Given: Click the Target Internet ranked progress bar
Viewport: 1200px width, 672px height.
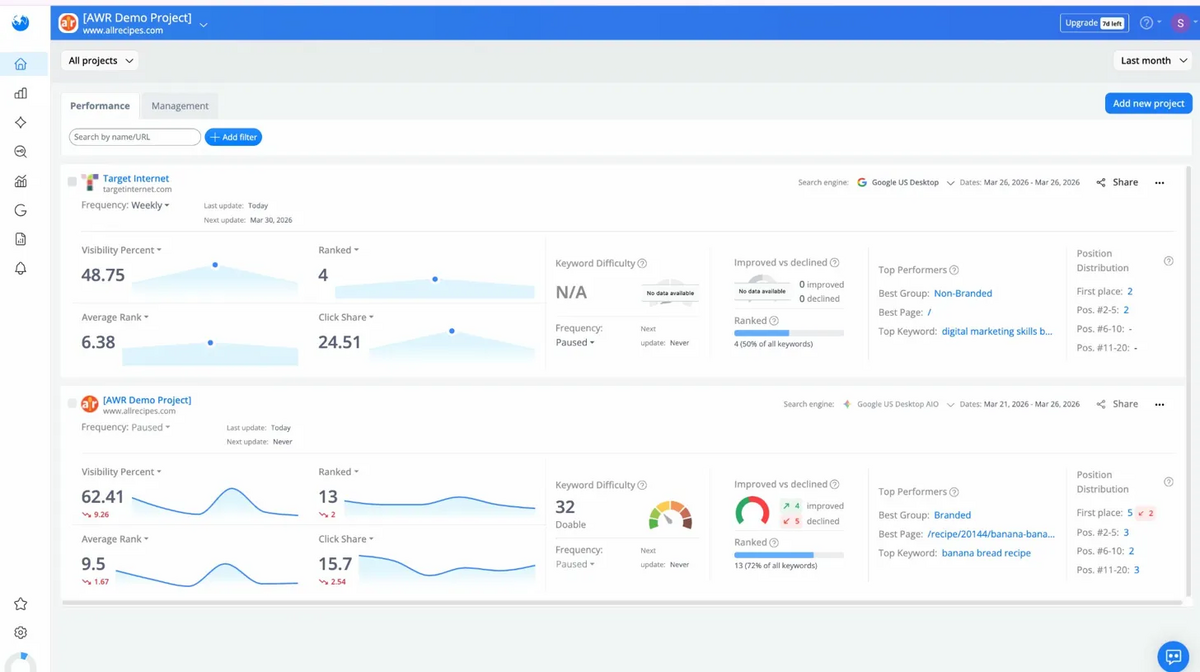Looking at the screenshot, I should point(788,333).
